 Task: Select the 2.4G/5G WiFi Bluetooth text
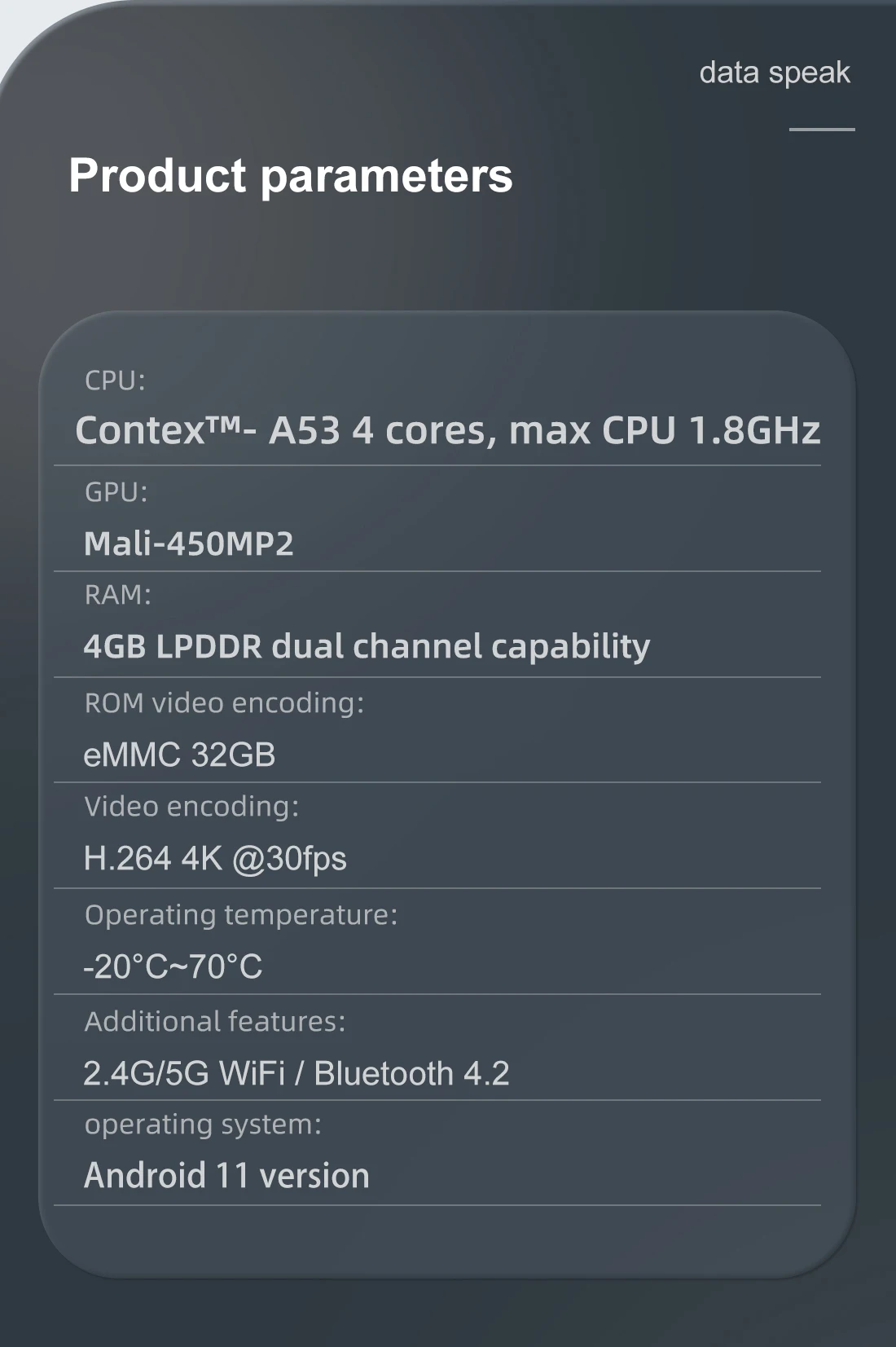[x=296, y=1073]
